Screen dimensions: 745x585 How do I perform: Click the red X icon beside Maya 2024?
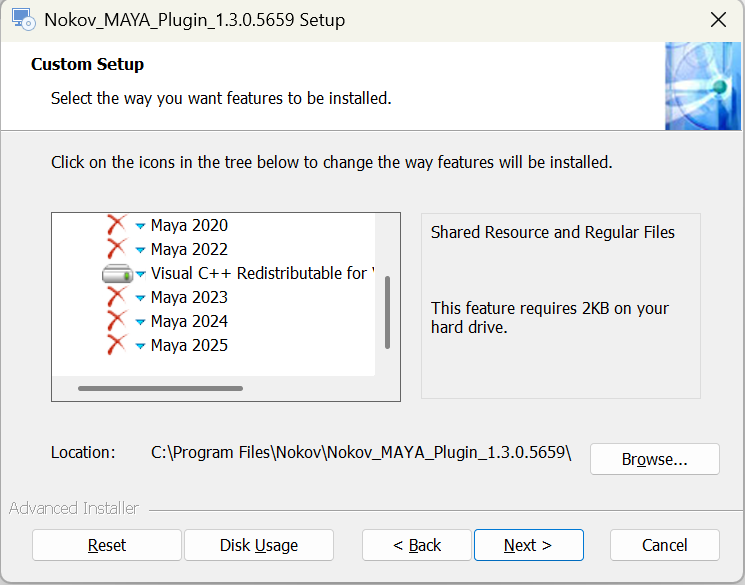pos(116,321)
